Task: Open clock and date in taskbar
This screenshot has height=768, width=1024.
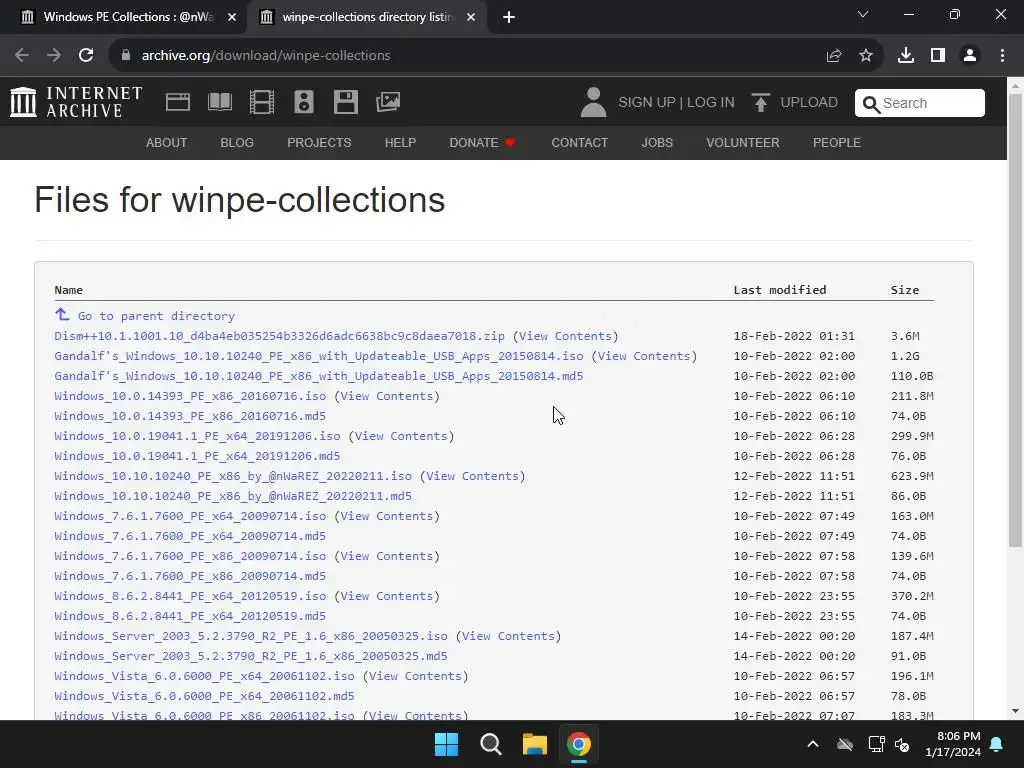Action: (x=953, y=744)
